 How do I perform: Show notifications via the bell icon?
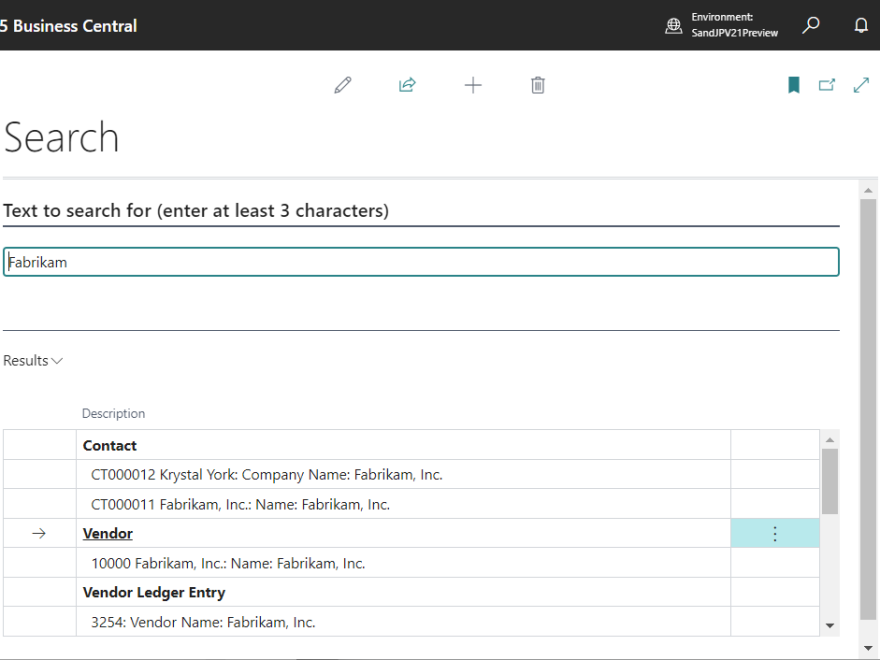point(861,25)
